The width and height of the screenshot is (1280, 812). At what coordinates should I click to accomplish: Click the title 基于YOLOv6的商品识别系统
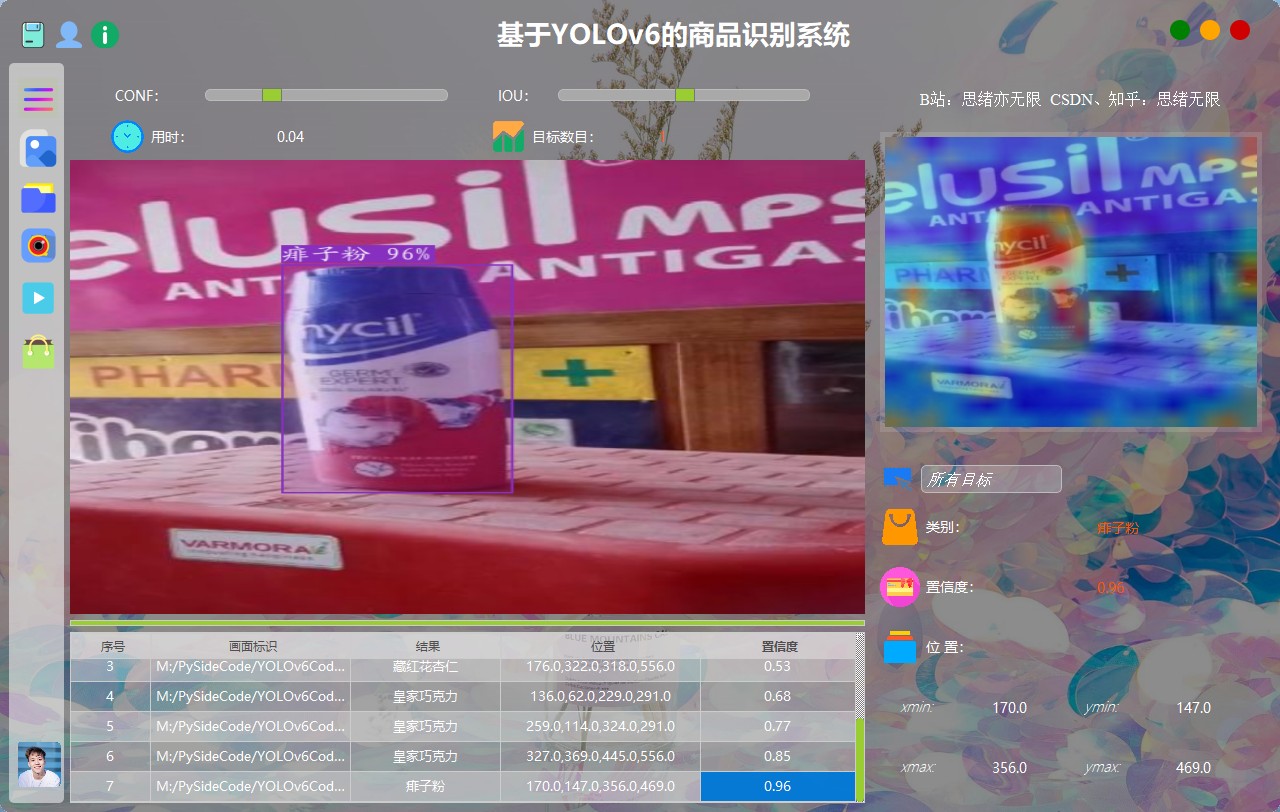tap(673, 36)
